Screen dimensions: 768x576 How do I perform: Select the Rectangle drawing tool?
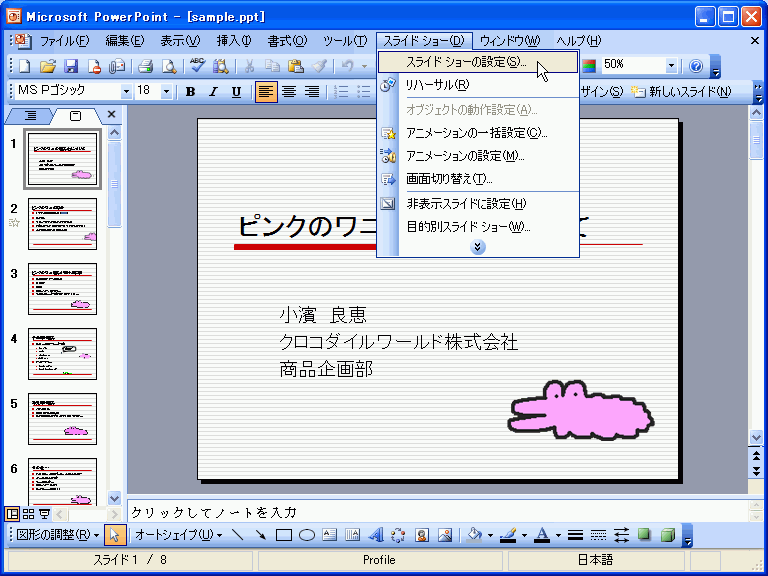click(284, 535)
